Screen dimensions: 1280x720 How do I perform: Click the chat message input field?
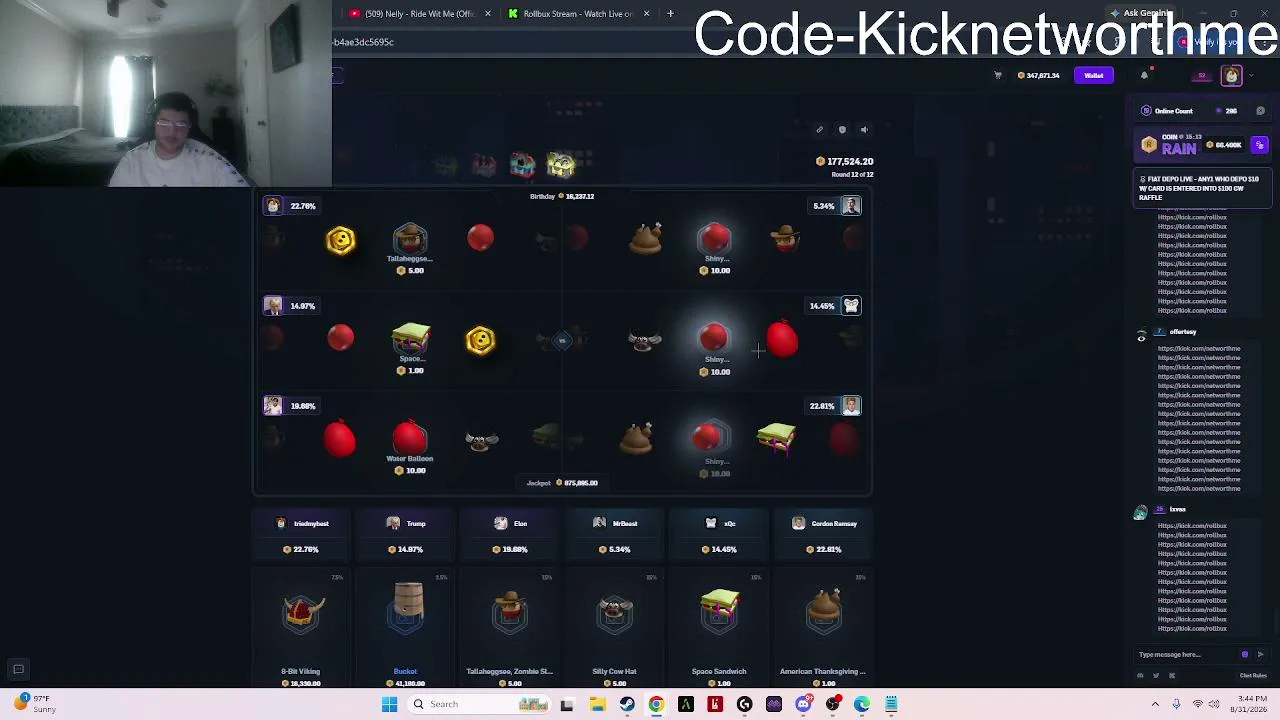[1186, 655]
